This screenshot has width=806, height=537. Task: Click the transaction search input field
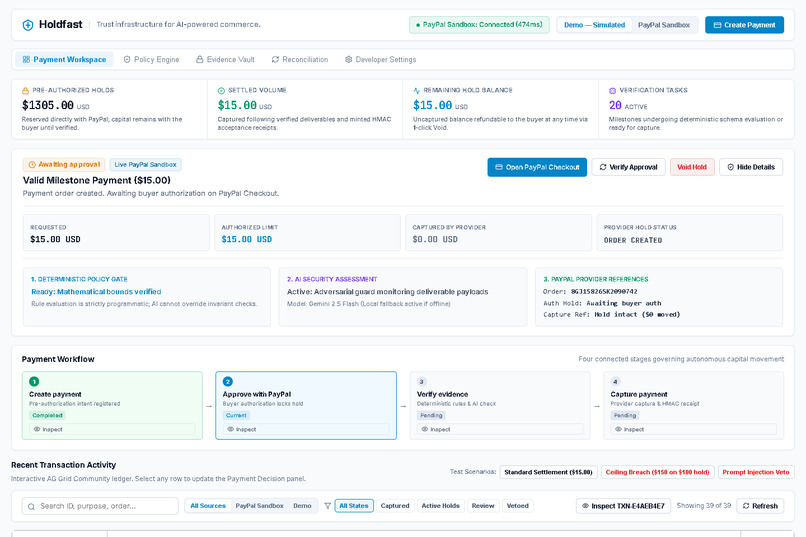100,506
